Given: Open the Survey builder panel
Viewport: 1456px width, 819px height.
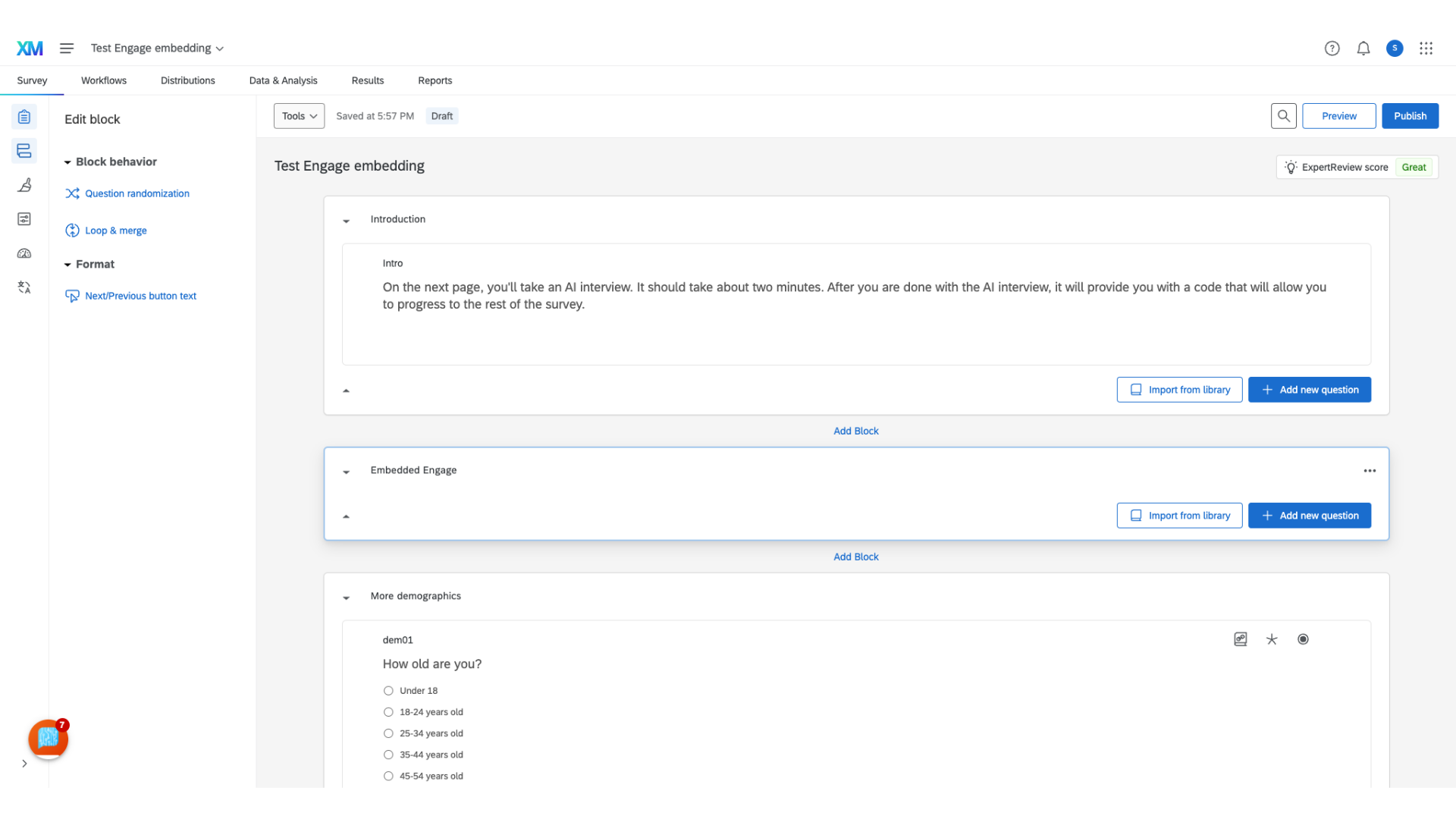Looking at the screenshot, I should [24, 117].
